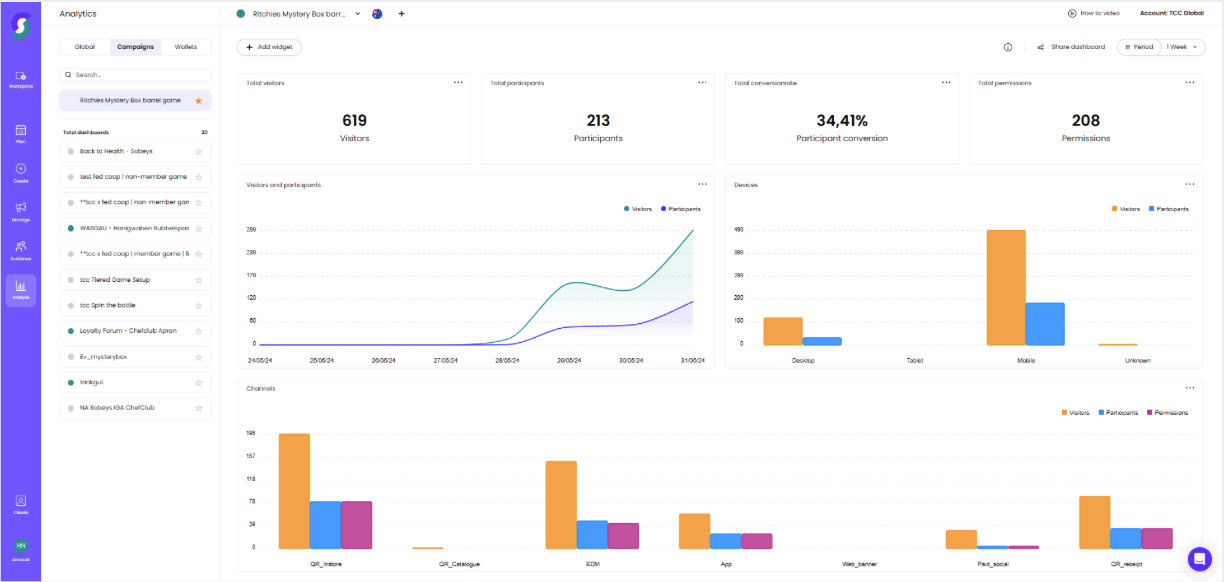
Task: Open Total conversionrate widget options menu
Action: click(x=946, y=82)
